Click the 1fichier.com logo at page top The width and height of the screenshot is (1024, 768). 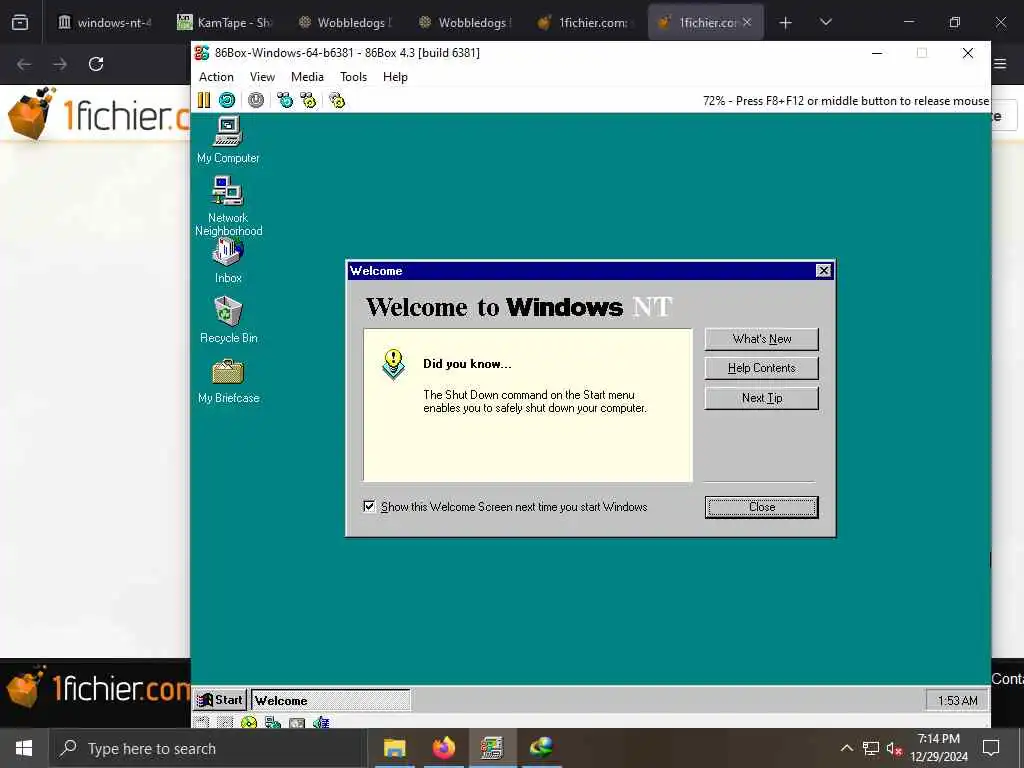click(x=98, y=114)
